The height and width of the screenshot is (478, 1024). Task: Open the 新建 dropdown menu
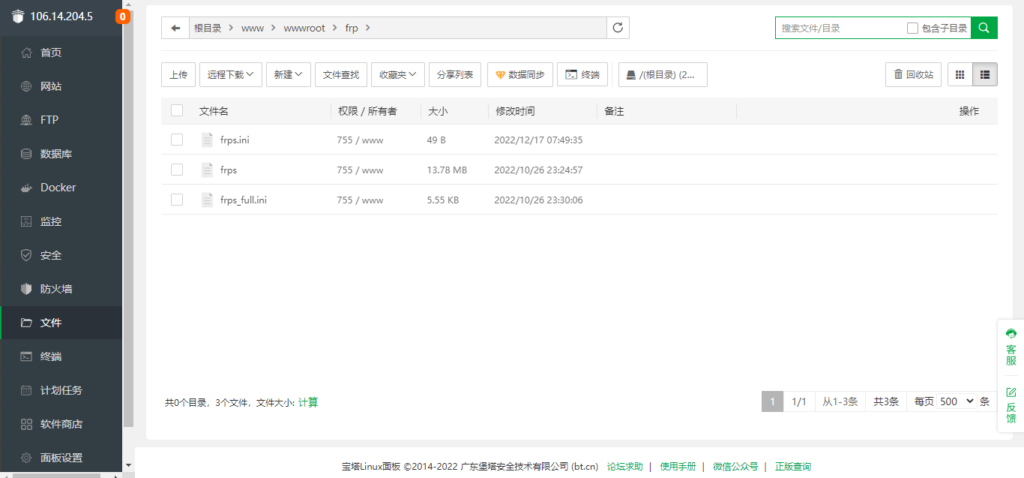point(288,74)
